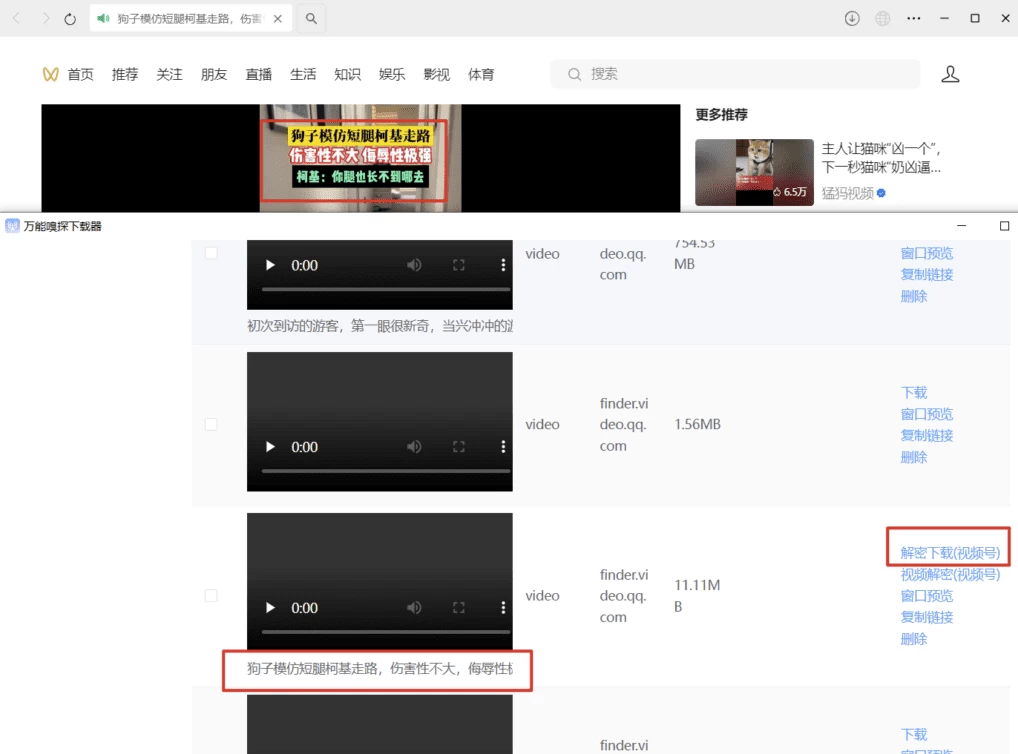Viewport: 1018px width, 754px height.
Task: Mute the 11.11MB video preview
Action: [x=413, y=608]
